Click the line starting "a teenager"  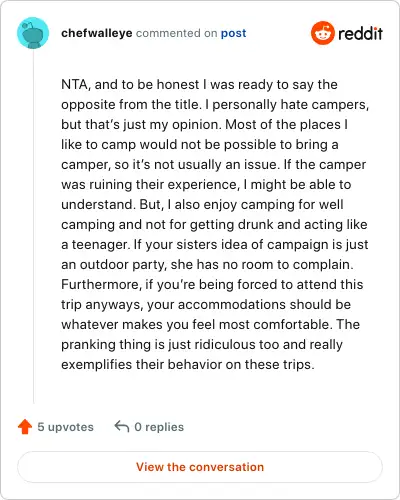click(215, 245)
